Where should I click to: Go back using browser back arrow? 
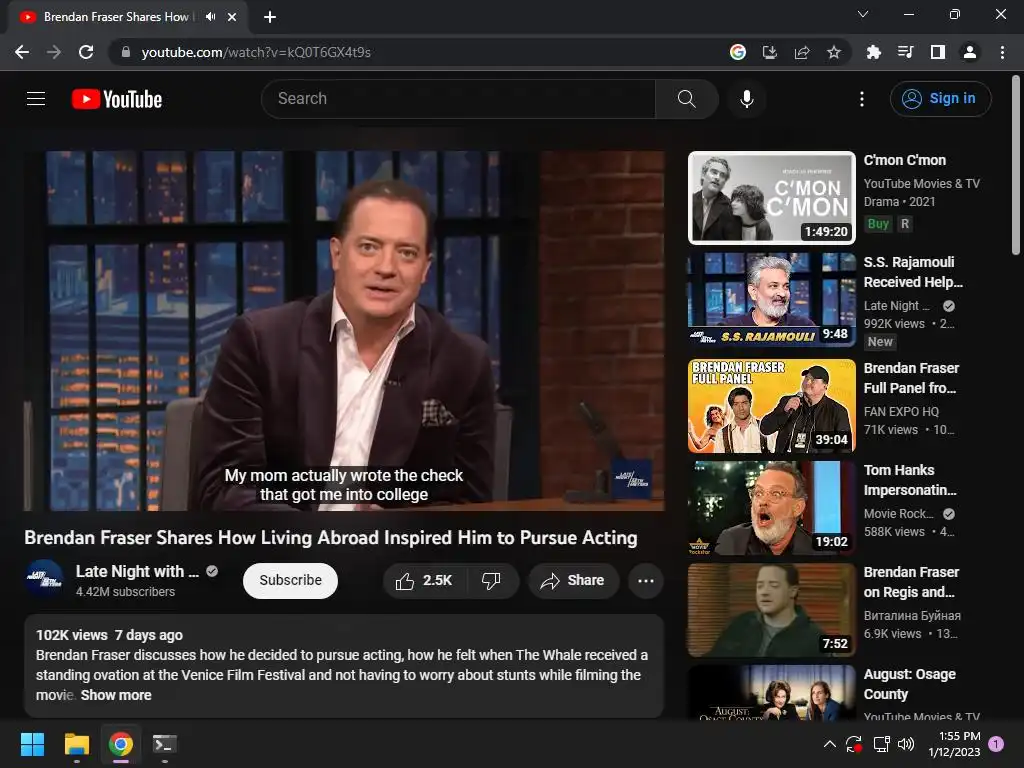coord(22,52)
